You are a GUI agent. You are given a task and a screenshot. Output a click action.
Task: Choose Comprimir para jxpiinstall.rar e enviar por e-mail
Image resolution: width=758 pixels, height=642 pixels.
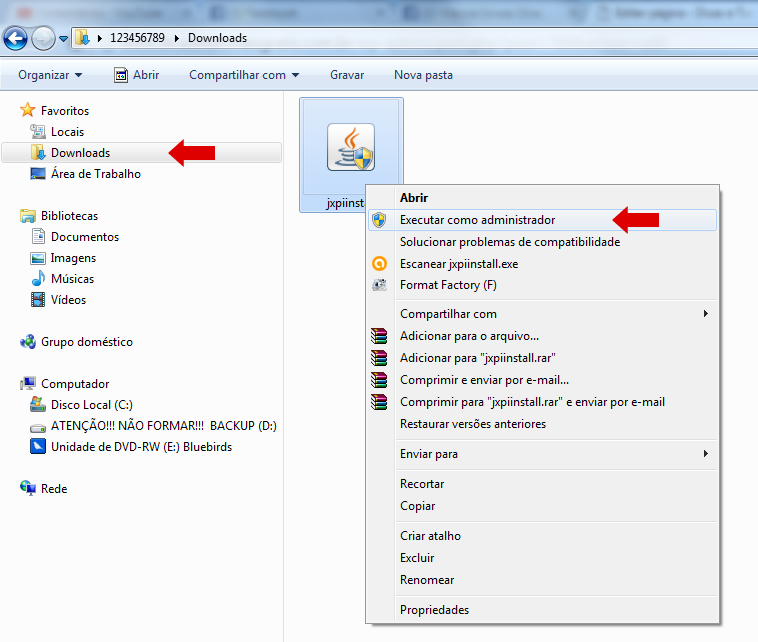532,402
